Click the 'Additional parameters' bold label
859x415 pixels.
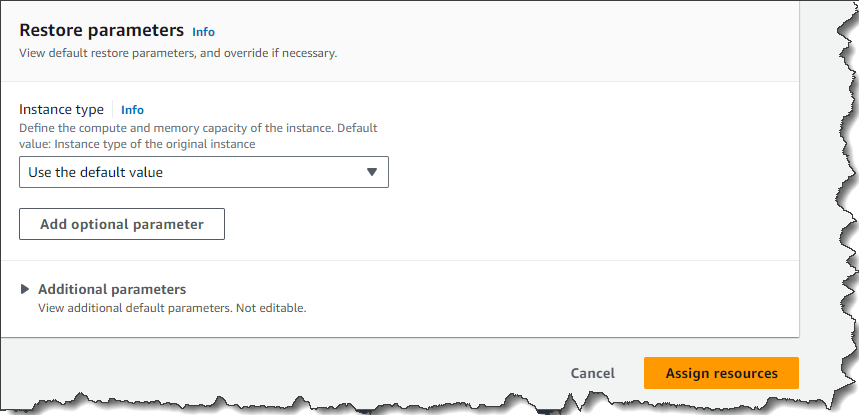(x=112, y=289)
